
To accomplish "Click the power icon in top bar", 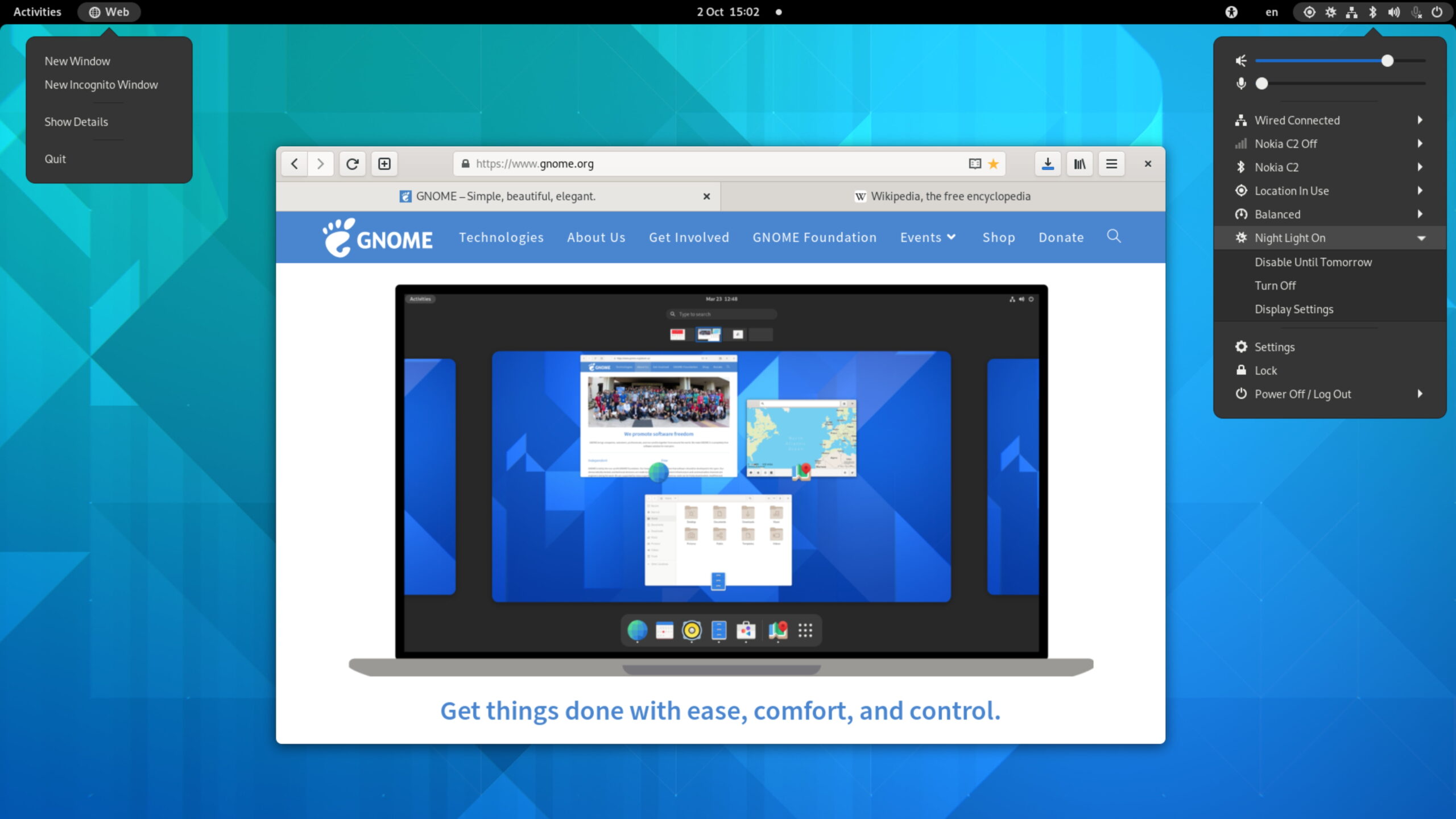I will point(1437,12).
